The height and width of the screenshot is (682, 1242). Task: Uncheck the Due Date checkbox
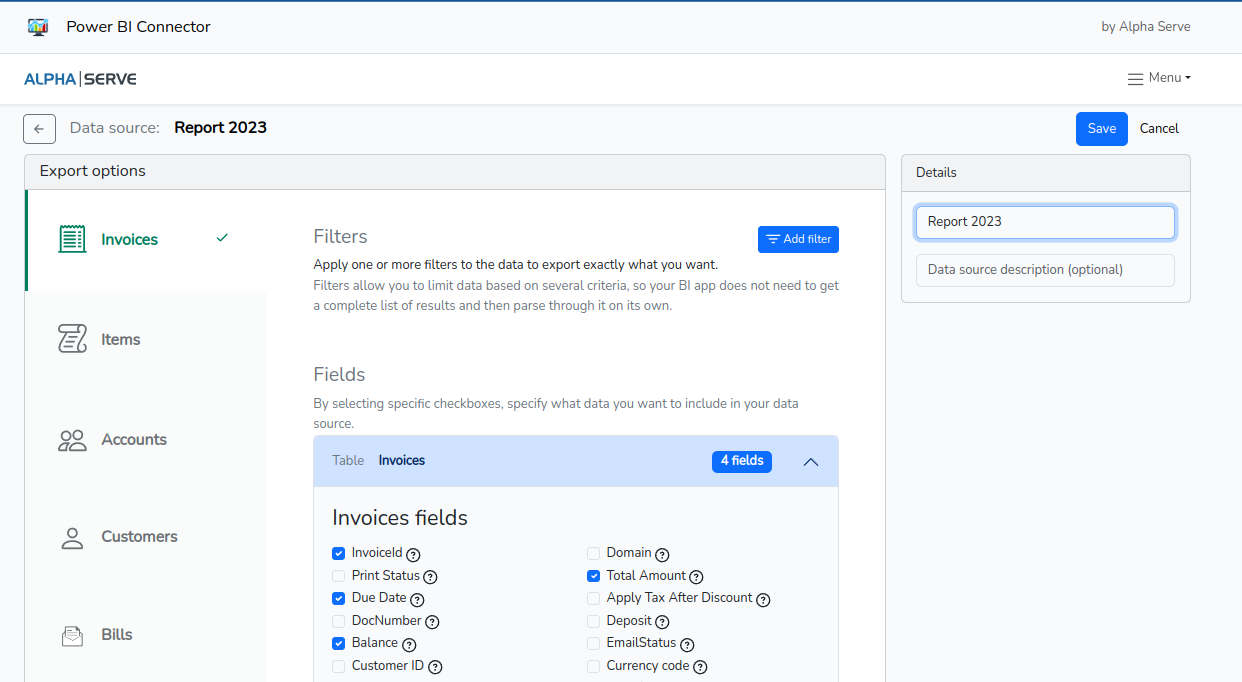[338, 598]
